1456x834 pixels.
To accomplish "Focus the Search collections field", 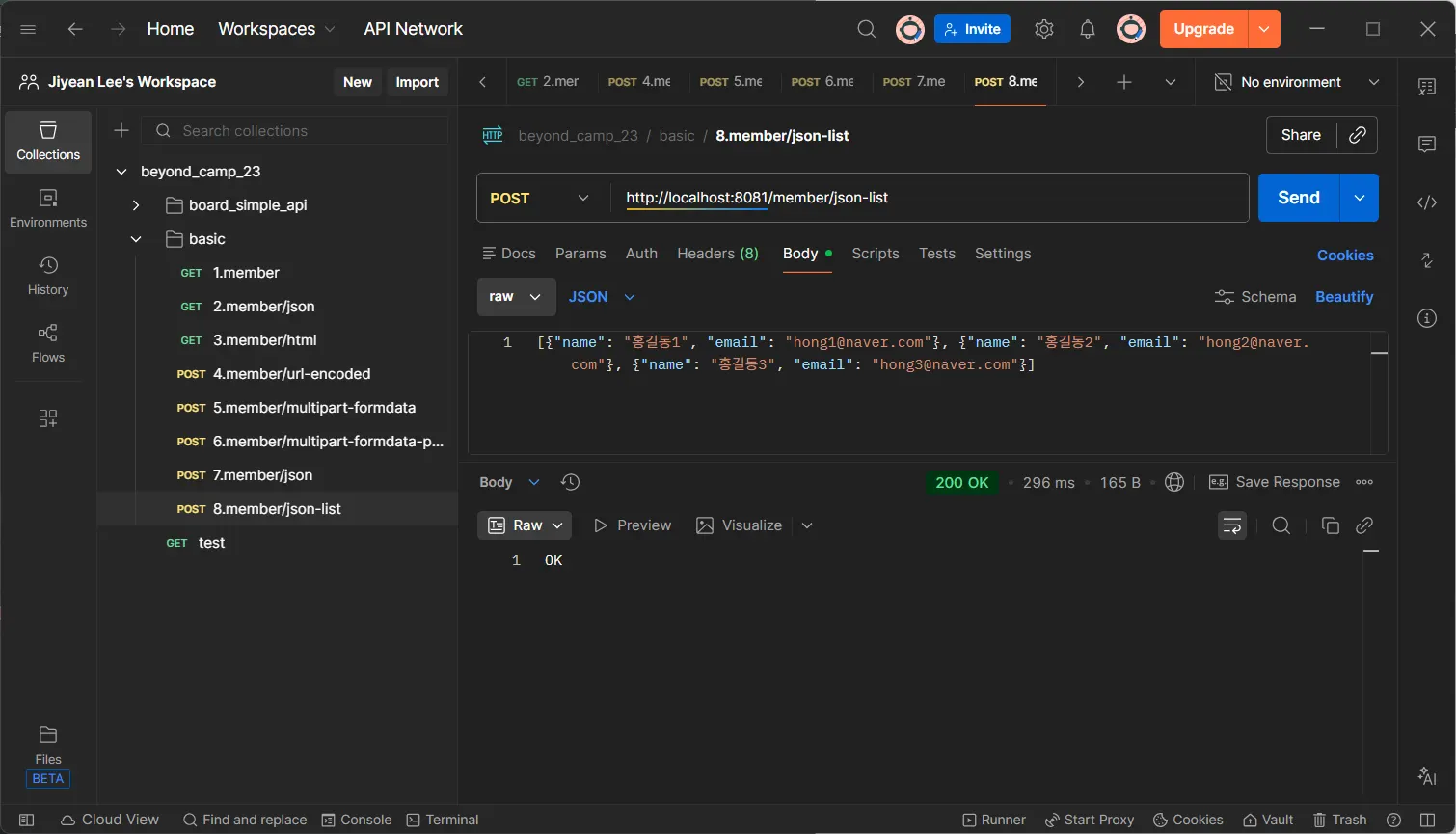I will pyautogui.click(x=296, y=130).
